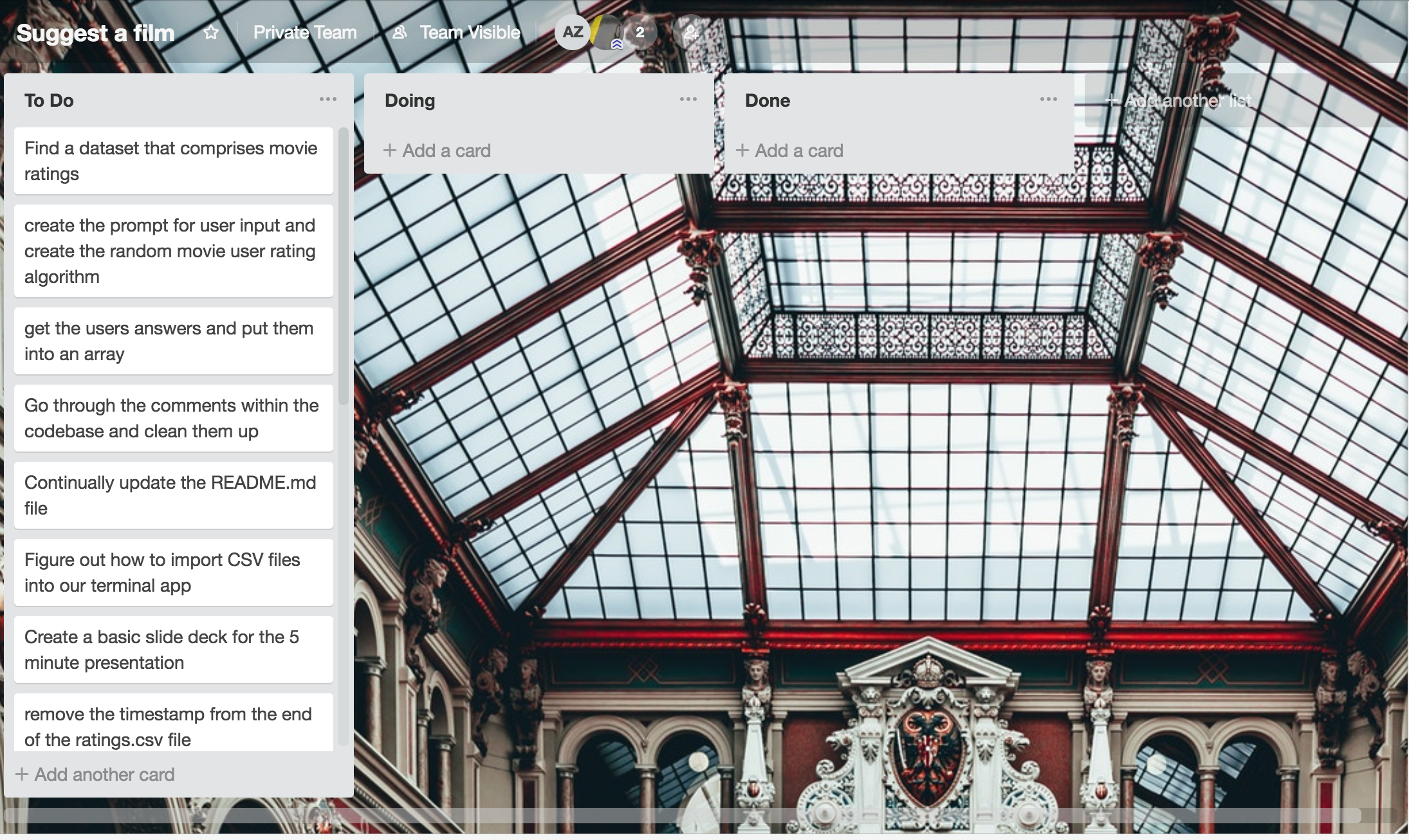Open the AZ member avatar
The image size is (1409, 840).
click(572, 32)
